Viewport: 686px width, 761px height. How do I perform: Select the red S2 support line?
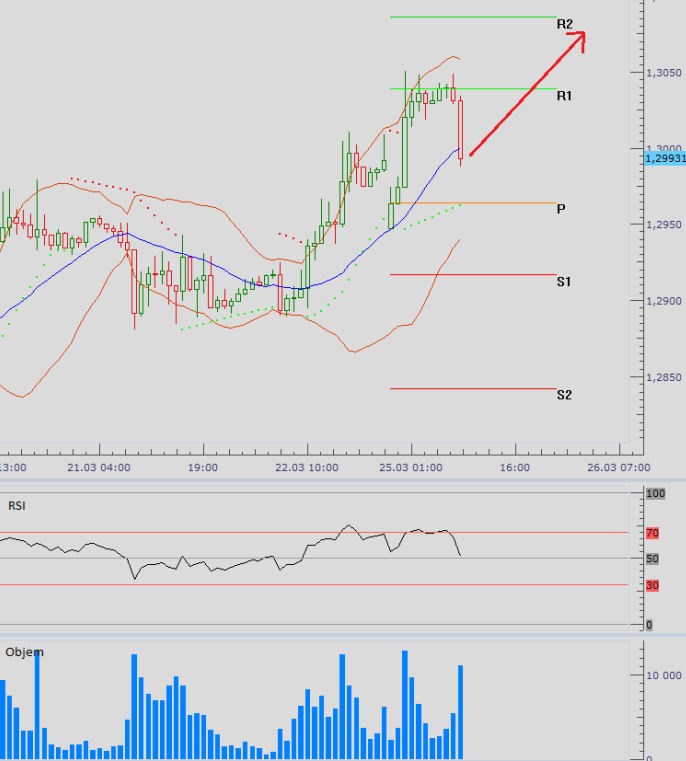(x=473, y=388)
